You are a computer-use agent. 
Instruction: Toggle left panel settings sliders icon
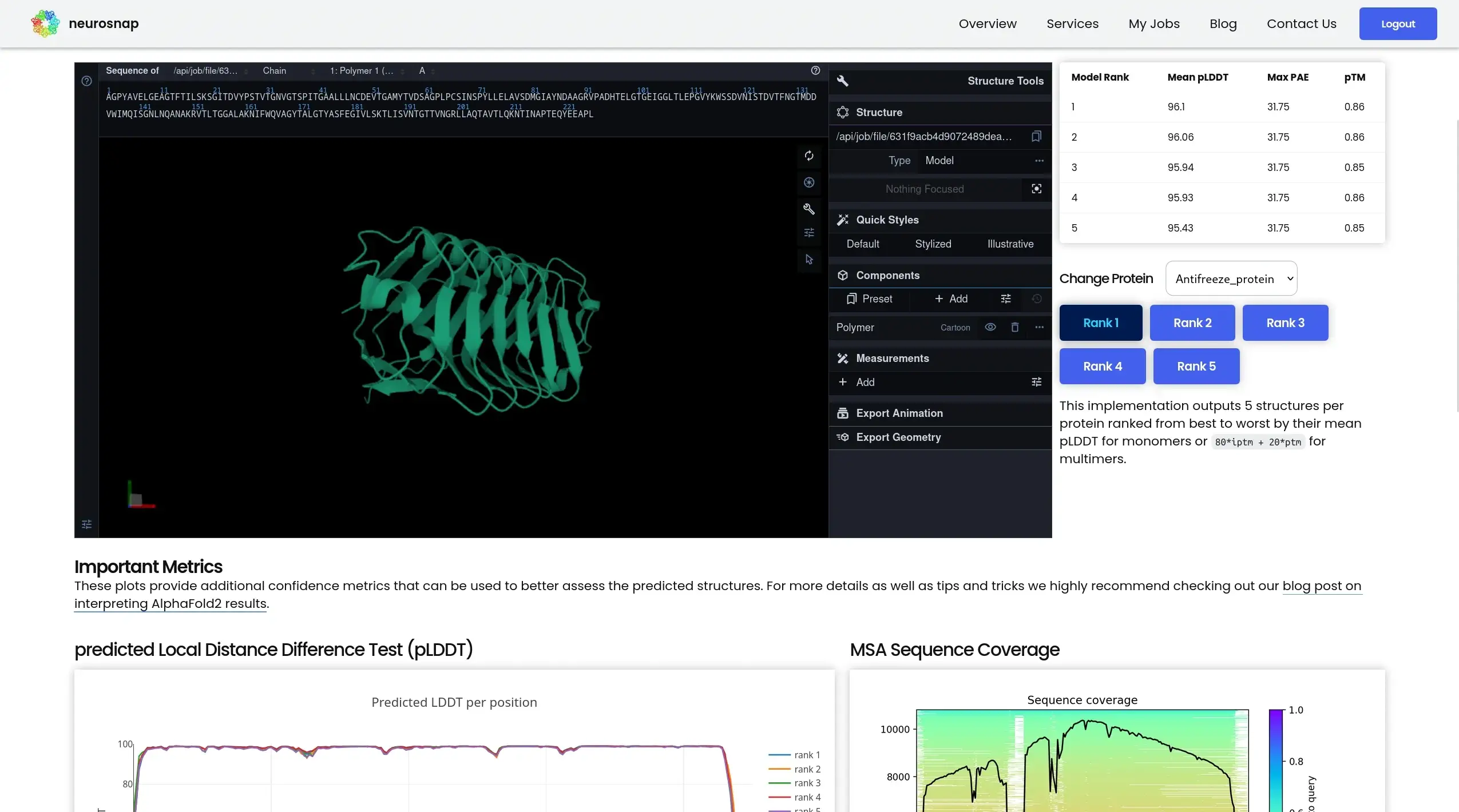[x=86, y=524]
